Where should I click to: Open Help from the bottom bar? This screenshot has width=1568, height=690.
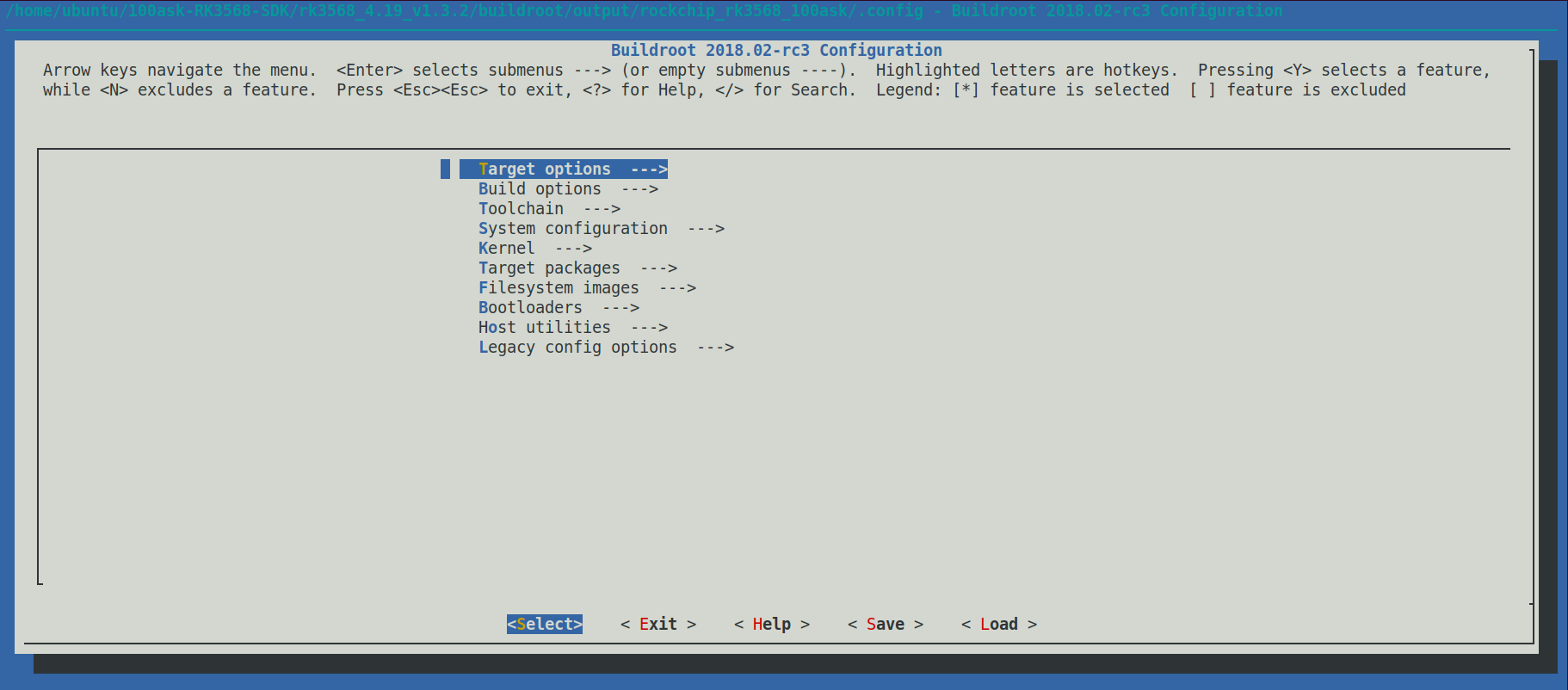(771, 625)
